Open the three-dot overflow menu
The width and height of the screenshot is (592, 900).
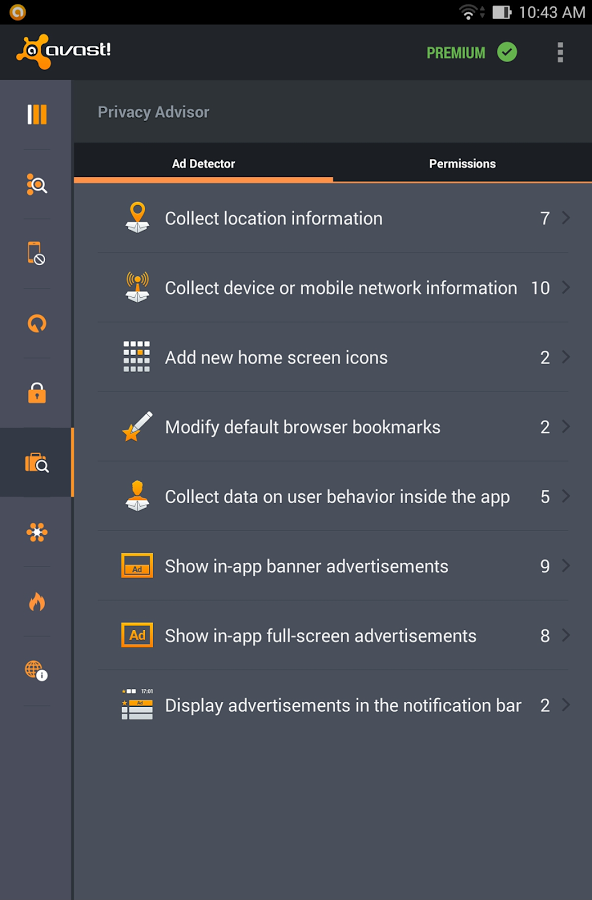560,52
